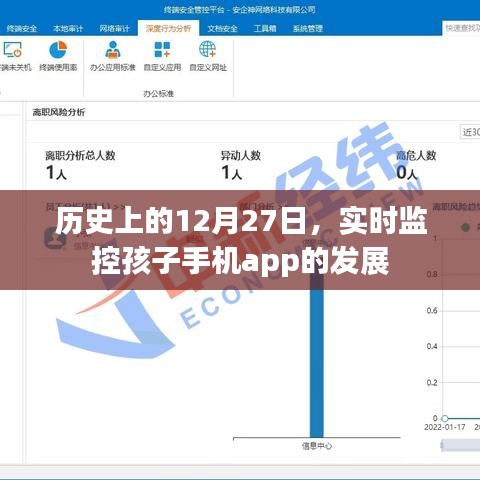Open the 近30 time range dropdown
This screenshot has height=480, width=480.
click(470, 132)
